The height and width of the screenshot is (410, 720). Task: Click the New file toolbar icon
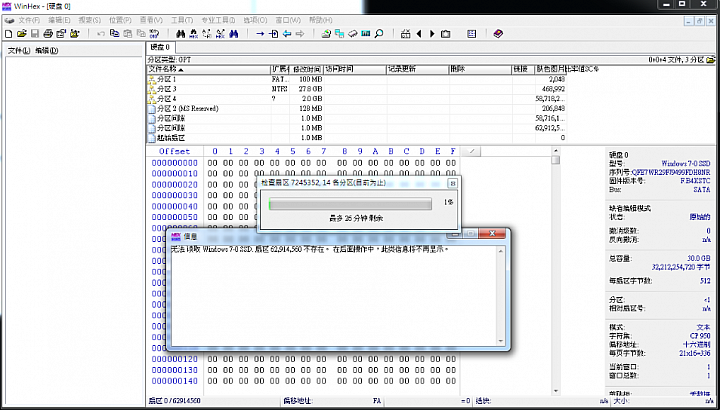click(x=9, y=34)
